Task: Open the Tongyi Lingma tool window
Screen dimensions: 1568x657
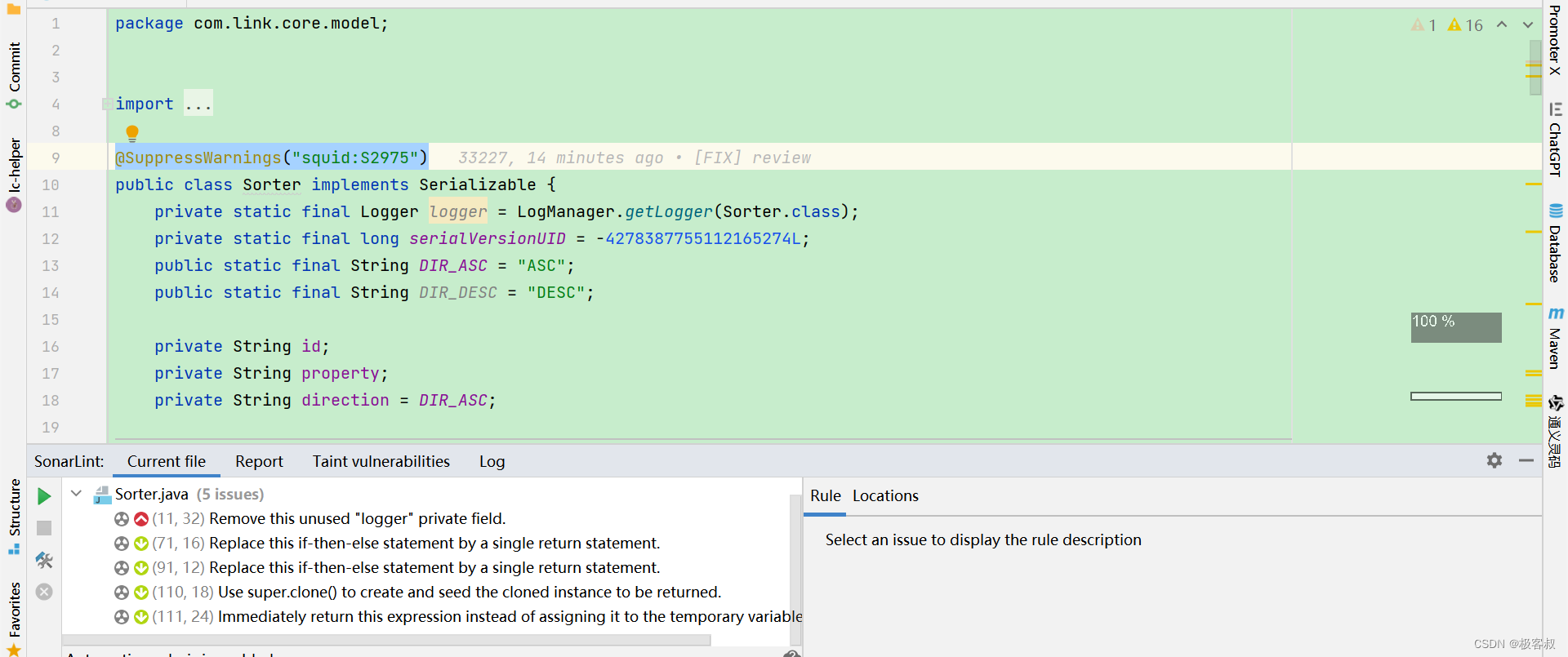Action: (x=1555, y=431)
